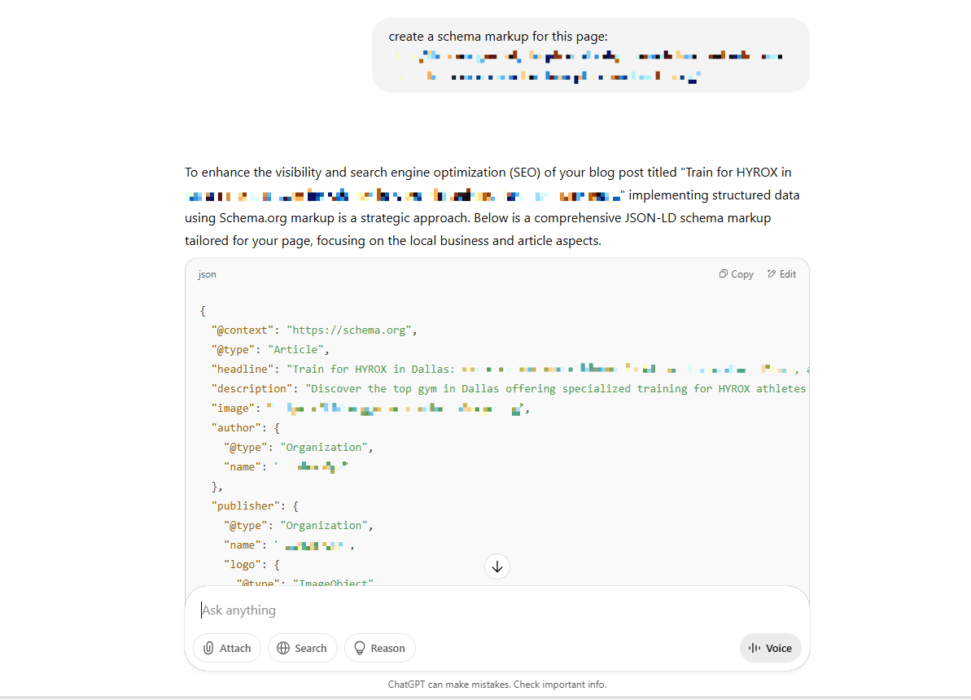This screenshot has height=700, width=971.
Task: Enable Reason mode for deeper thinking
Action: [x=379, y=648]
